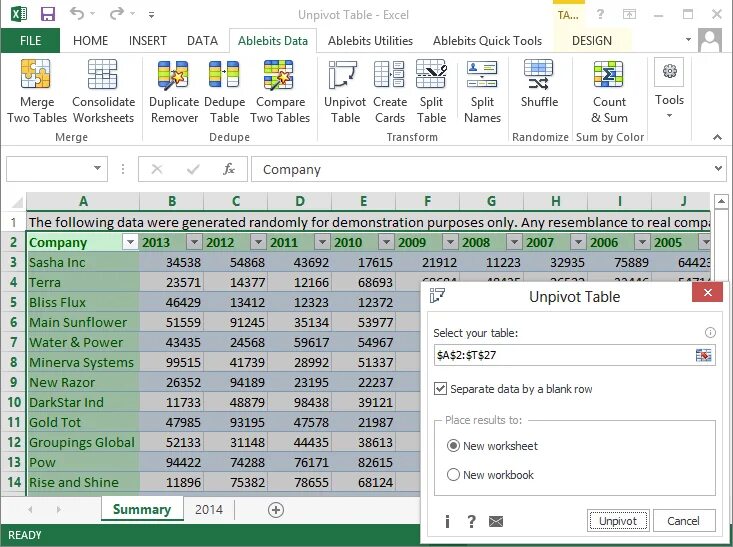The width and height of the screenshot is (733, 547).
Task: Open Count & Sum by color
Action: [609, 92]
